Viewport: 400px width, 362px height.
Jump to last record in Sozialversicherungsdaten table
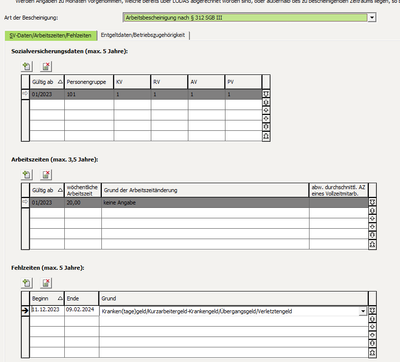(266, 136)
